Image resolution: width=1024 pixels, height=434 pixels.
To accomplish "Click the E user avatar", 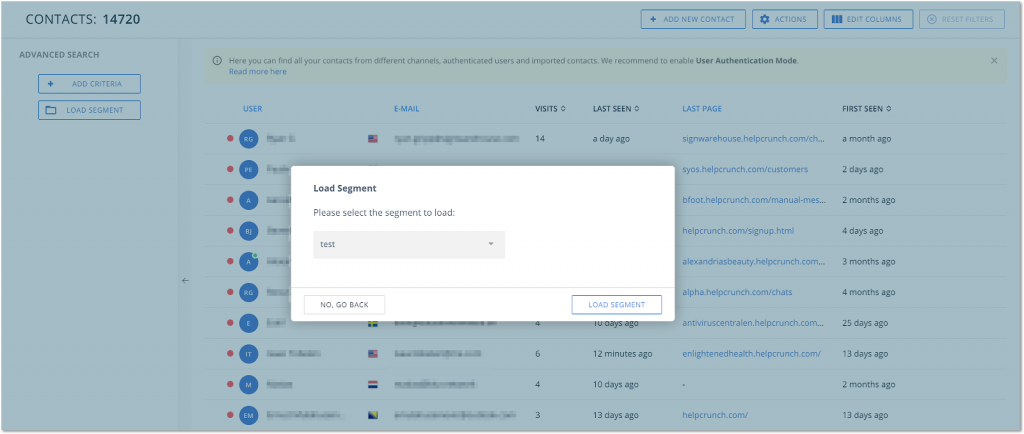I will click(x=248, y=323).
